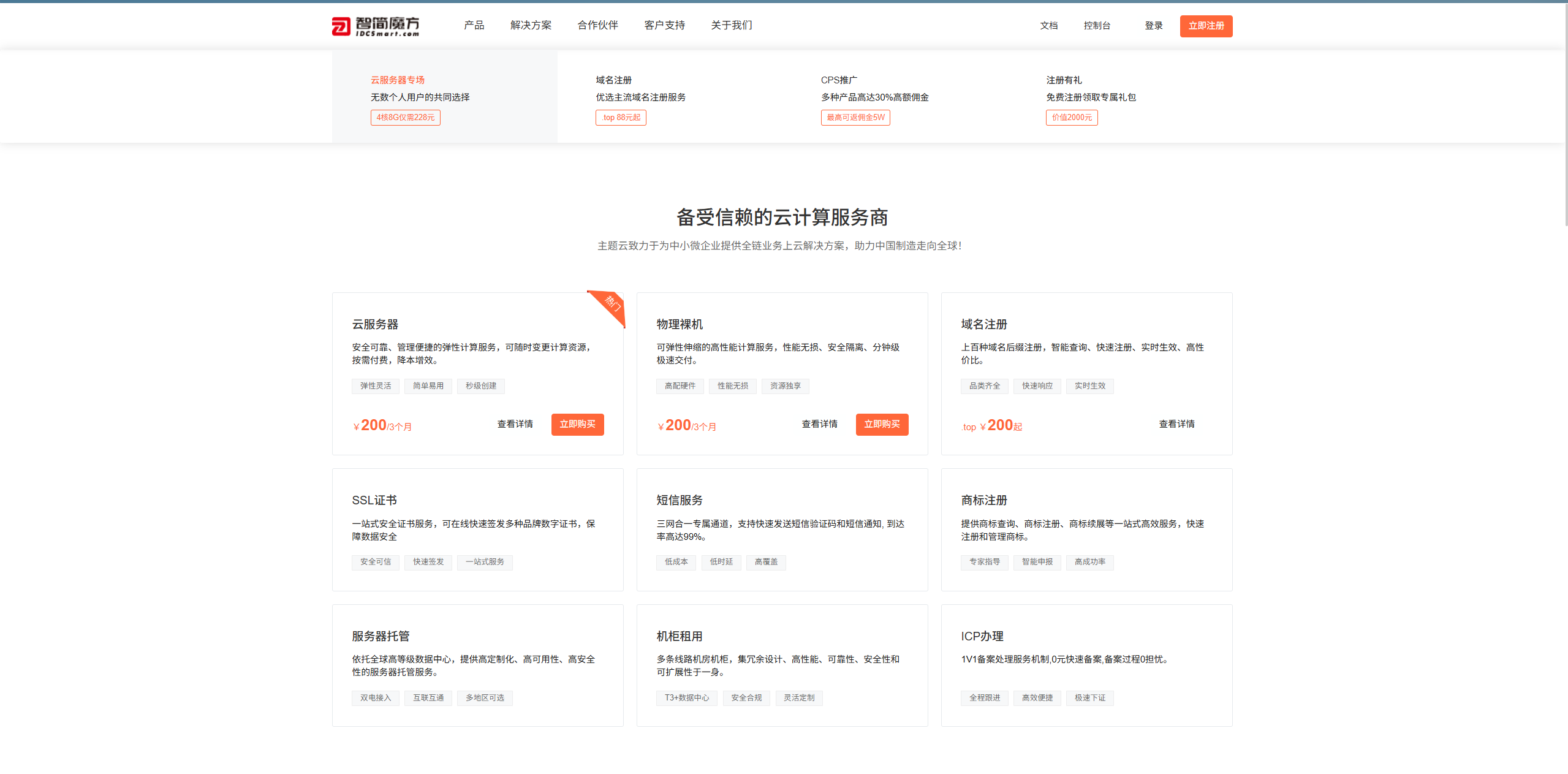Click the 最高可返佣金5W tag

(855, 118)
